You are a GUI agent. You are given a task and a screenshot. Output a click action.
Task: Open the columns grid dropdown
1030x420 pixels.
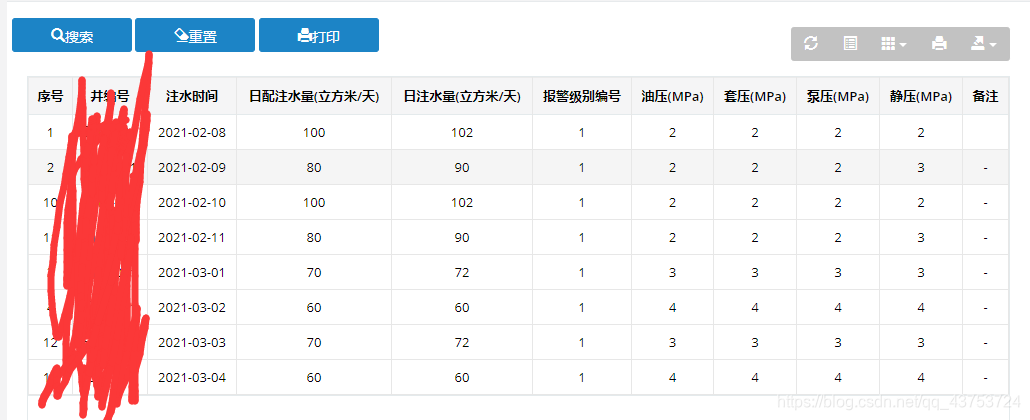pyautogui.click(x=893, y=44)
